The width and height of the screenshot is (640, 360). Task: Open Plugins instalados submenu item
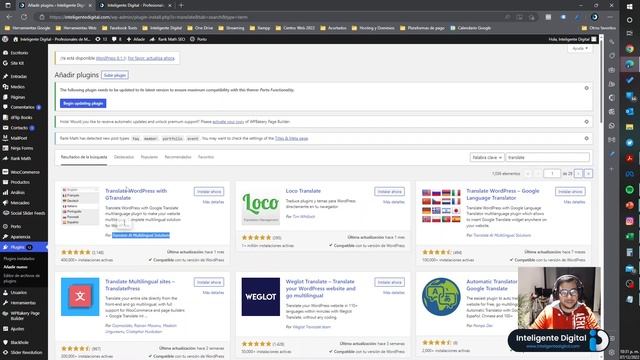19,259
